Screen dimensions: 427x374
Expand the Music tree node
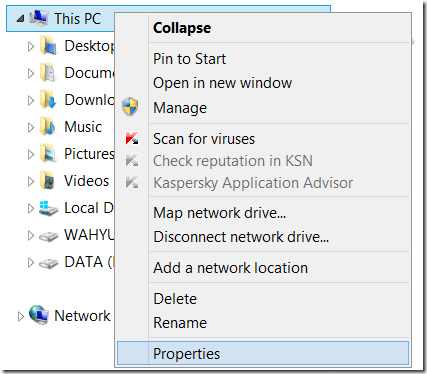(31, 127)
